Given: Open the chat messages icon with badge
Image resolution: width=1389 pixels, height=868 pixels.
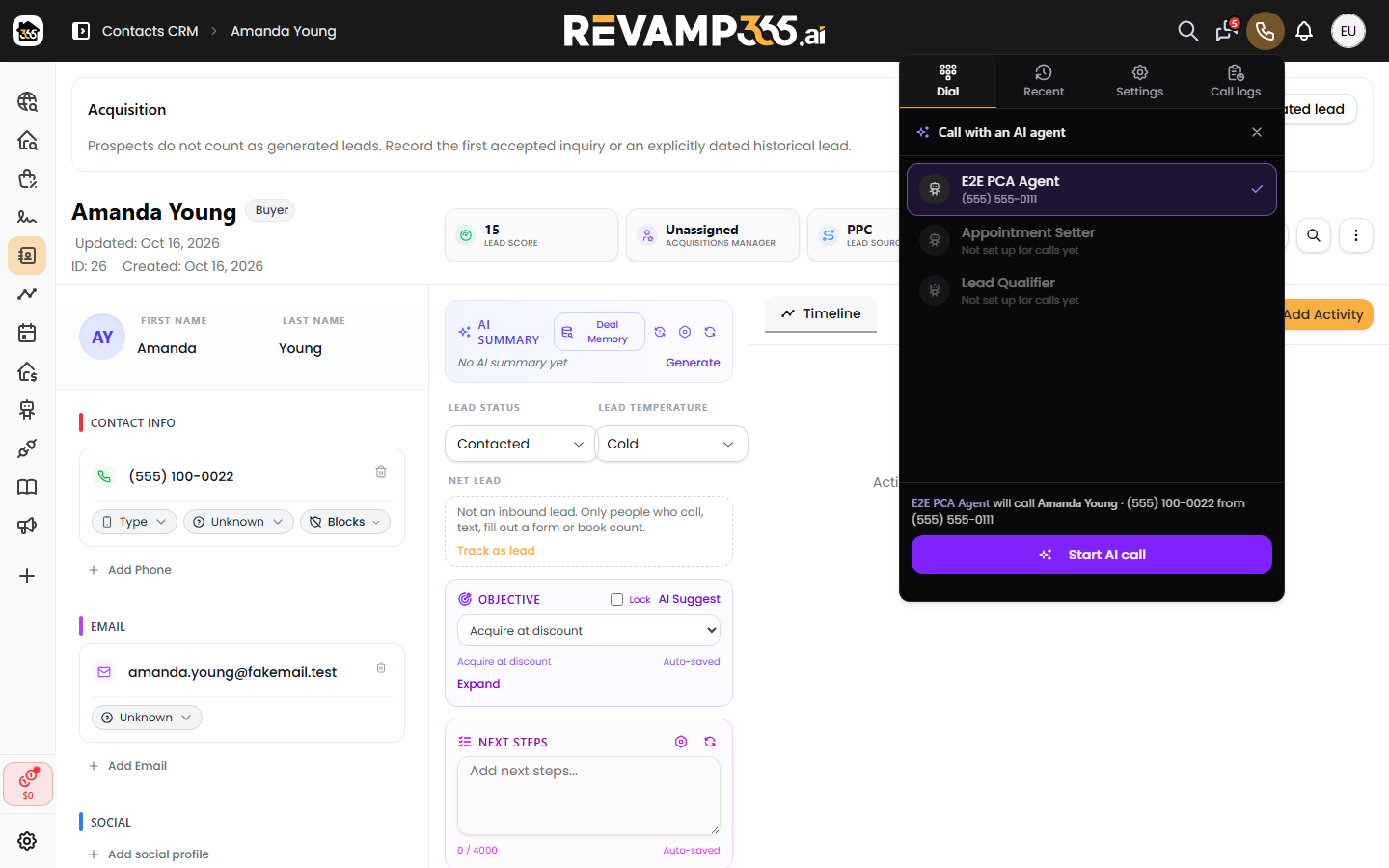Looking at the screenshot, I should click(1227, 31).
